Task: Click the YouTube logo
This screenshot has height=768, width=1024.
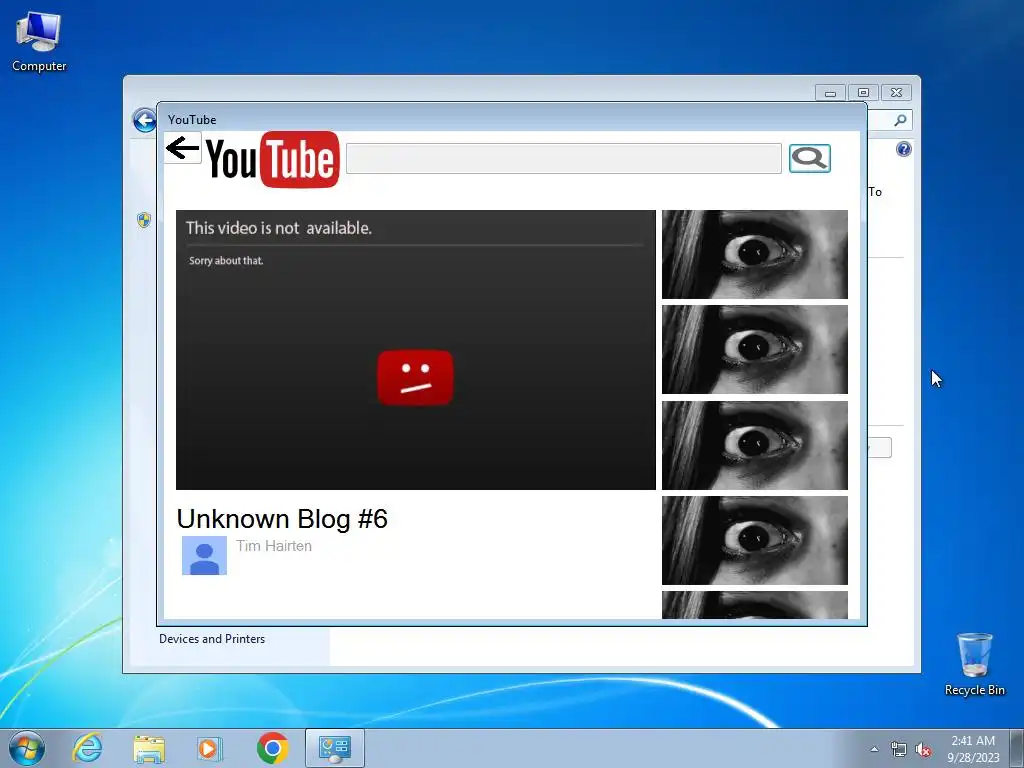Action: 273,159
